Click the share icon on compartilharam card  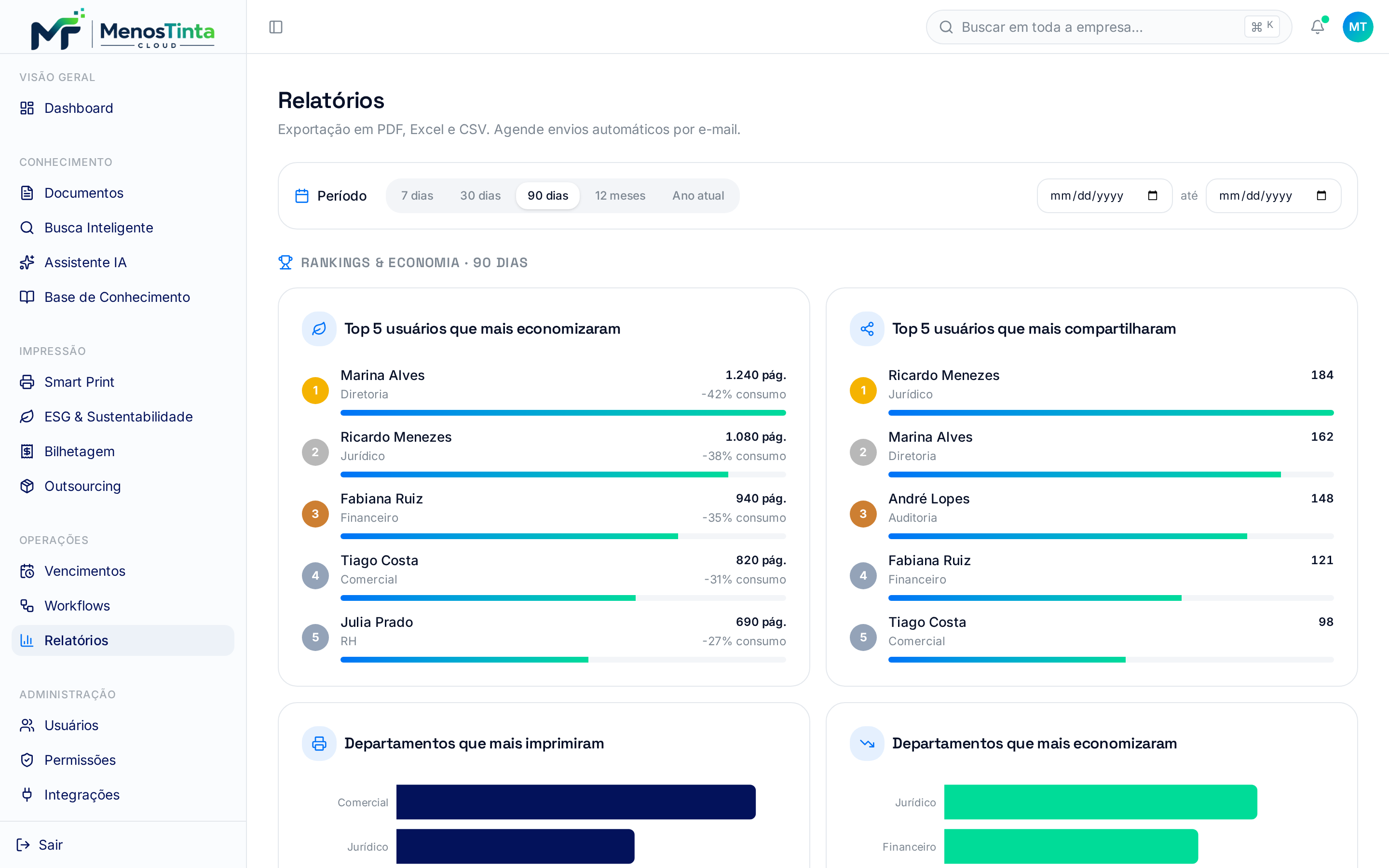pos(867,329)
